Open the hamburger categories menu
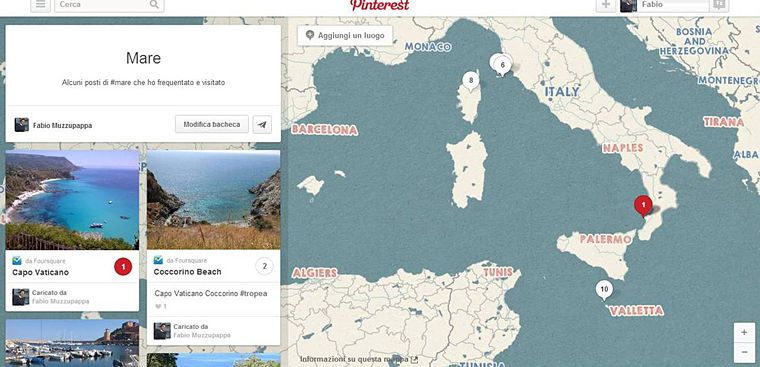 41,4
